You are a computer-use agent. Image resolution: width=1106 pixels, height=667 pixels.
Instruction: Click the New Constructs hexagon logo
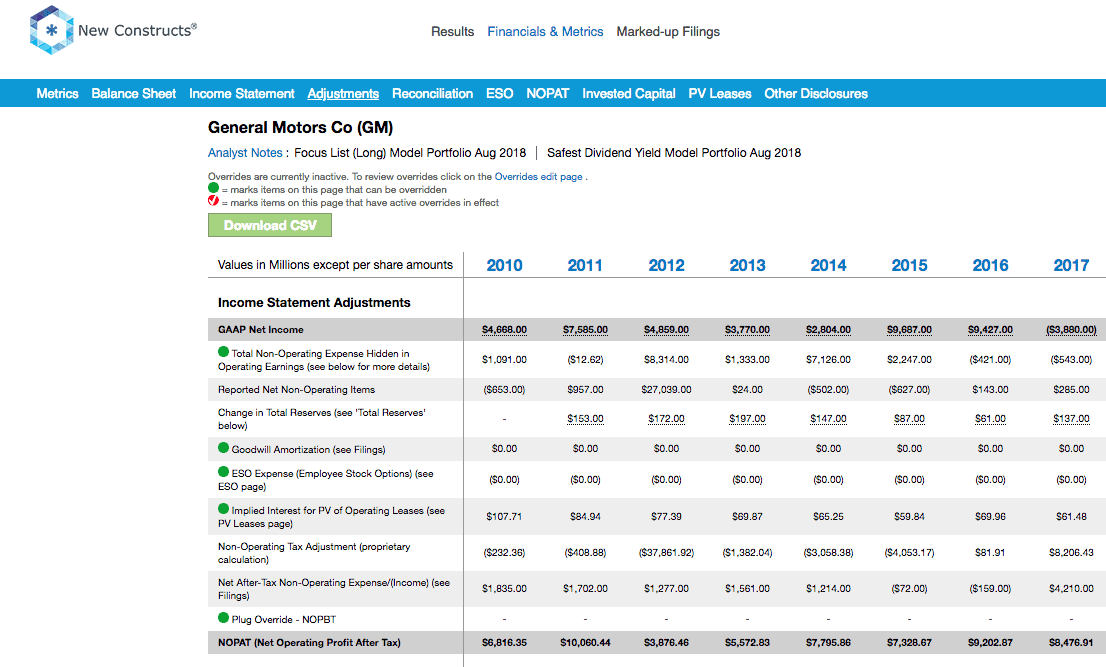click(51, 30)
